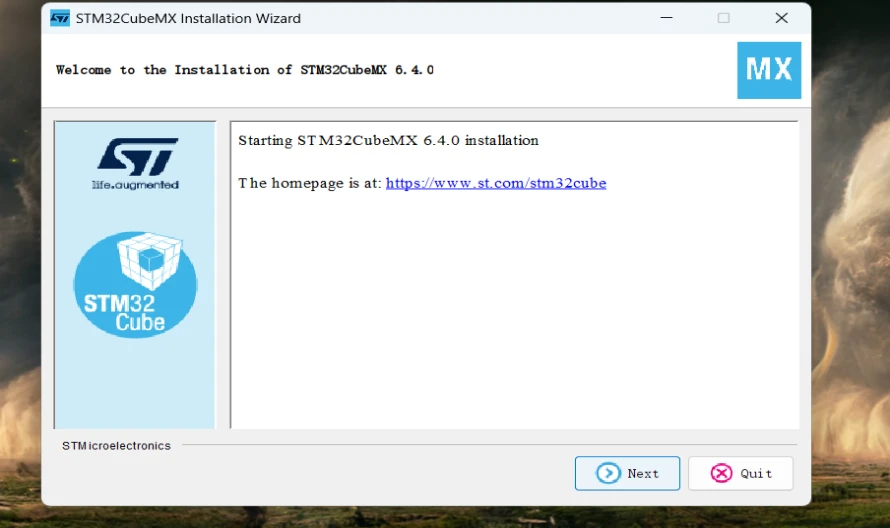Click the Quit button

pyautogui.click(x=740, y=473)
